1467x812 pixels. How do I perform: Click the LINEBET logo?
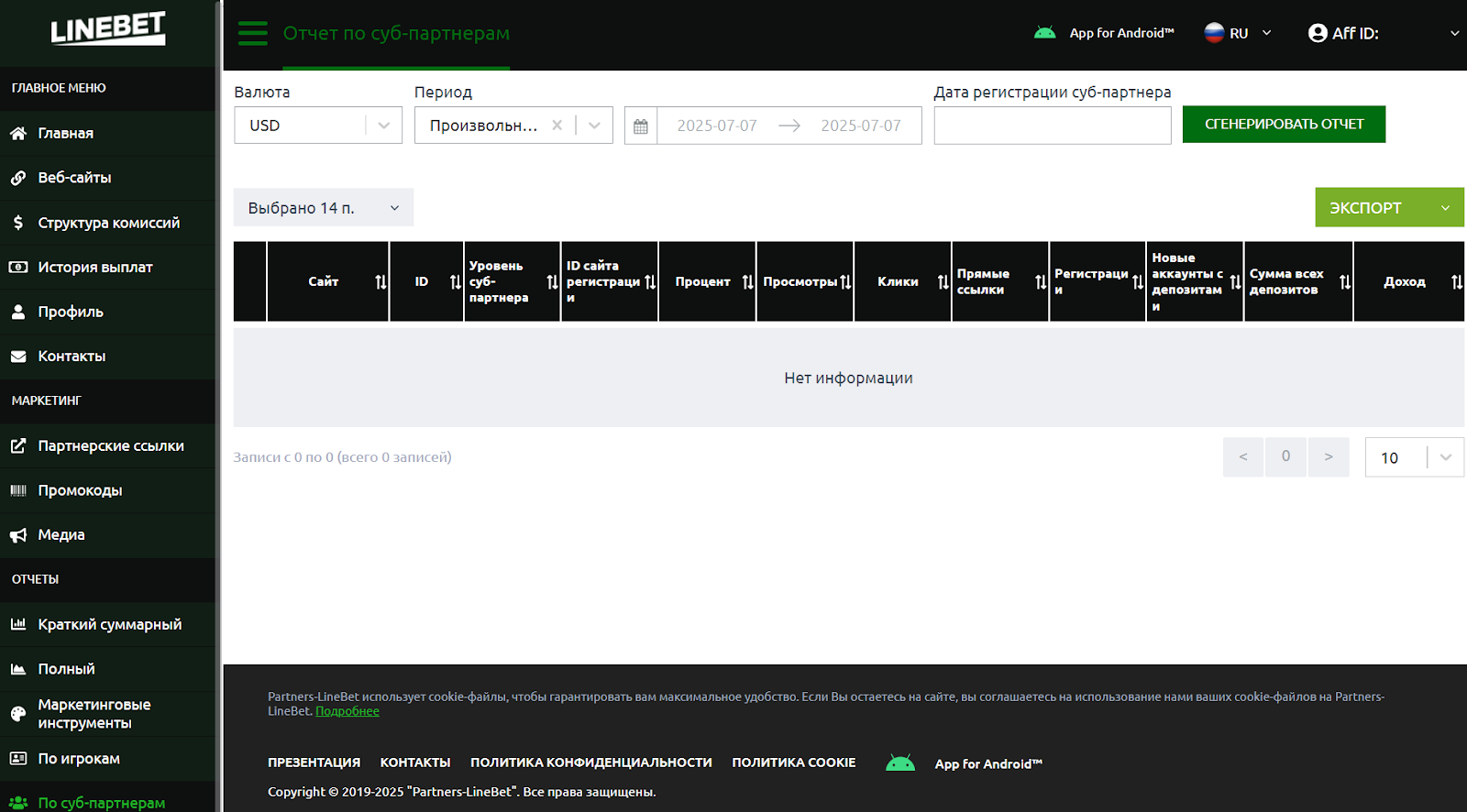point(108,28)
